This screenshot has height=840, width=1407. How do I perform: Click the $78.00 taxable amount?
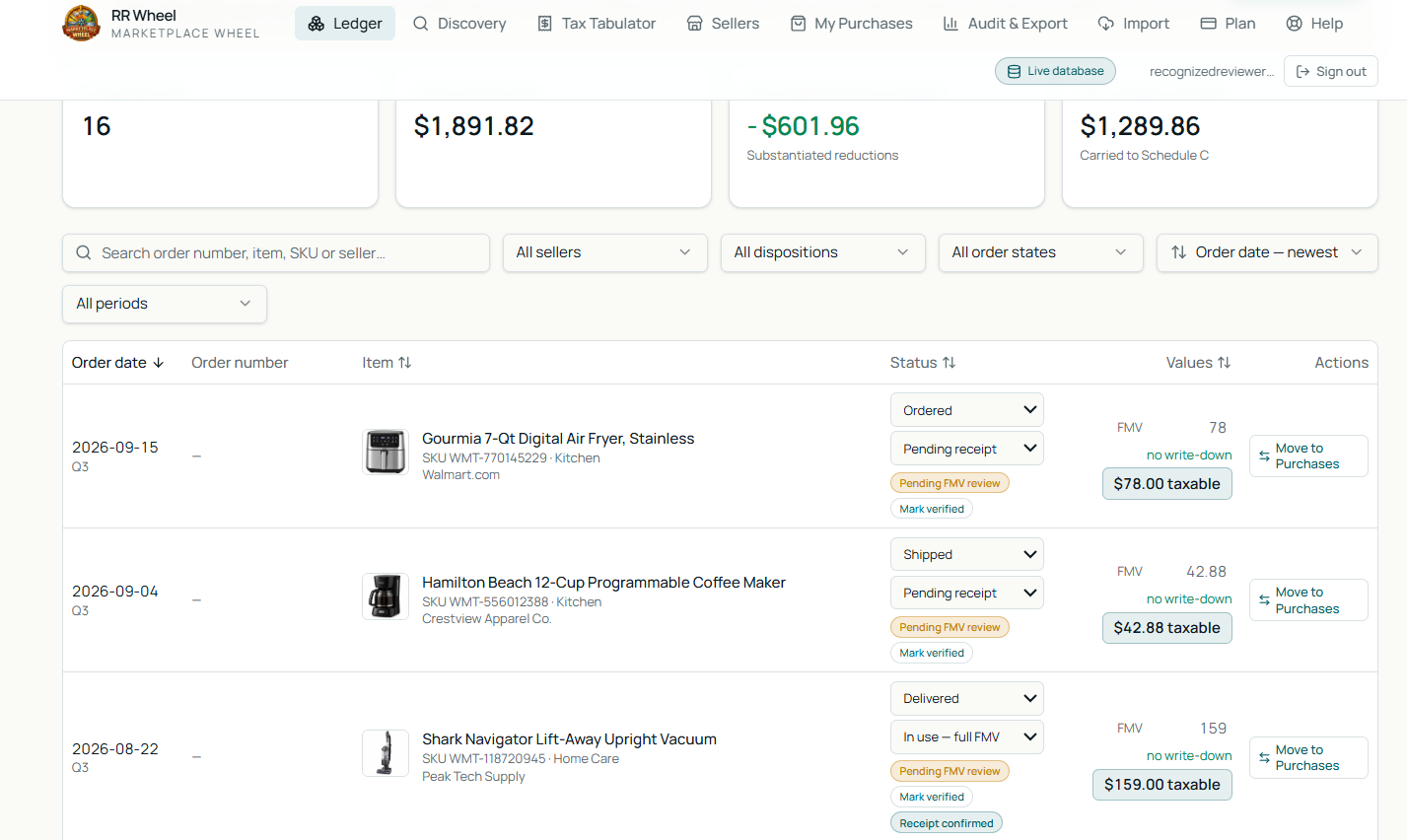pyautogui.click(x=1167, y=483)
